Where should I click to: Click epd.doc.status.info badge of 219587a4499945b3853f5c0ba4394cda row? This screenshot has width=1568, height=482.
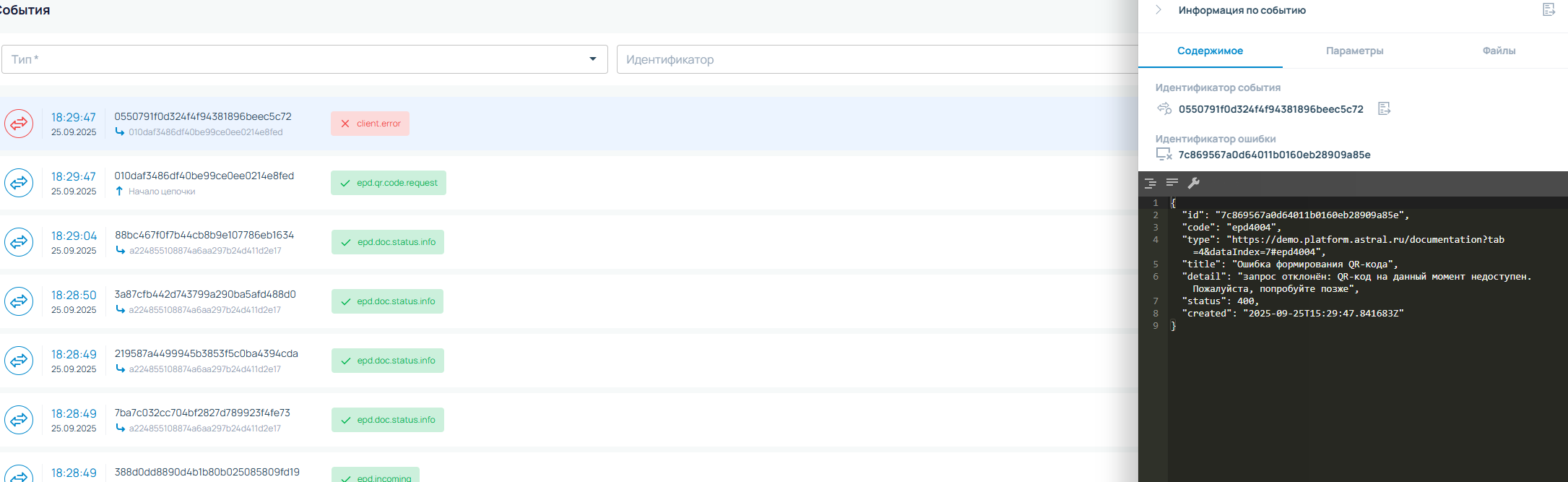point(388,361)
